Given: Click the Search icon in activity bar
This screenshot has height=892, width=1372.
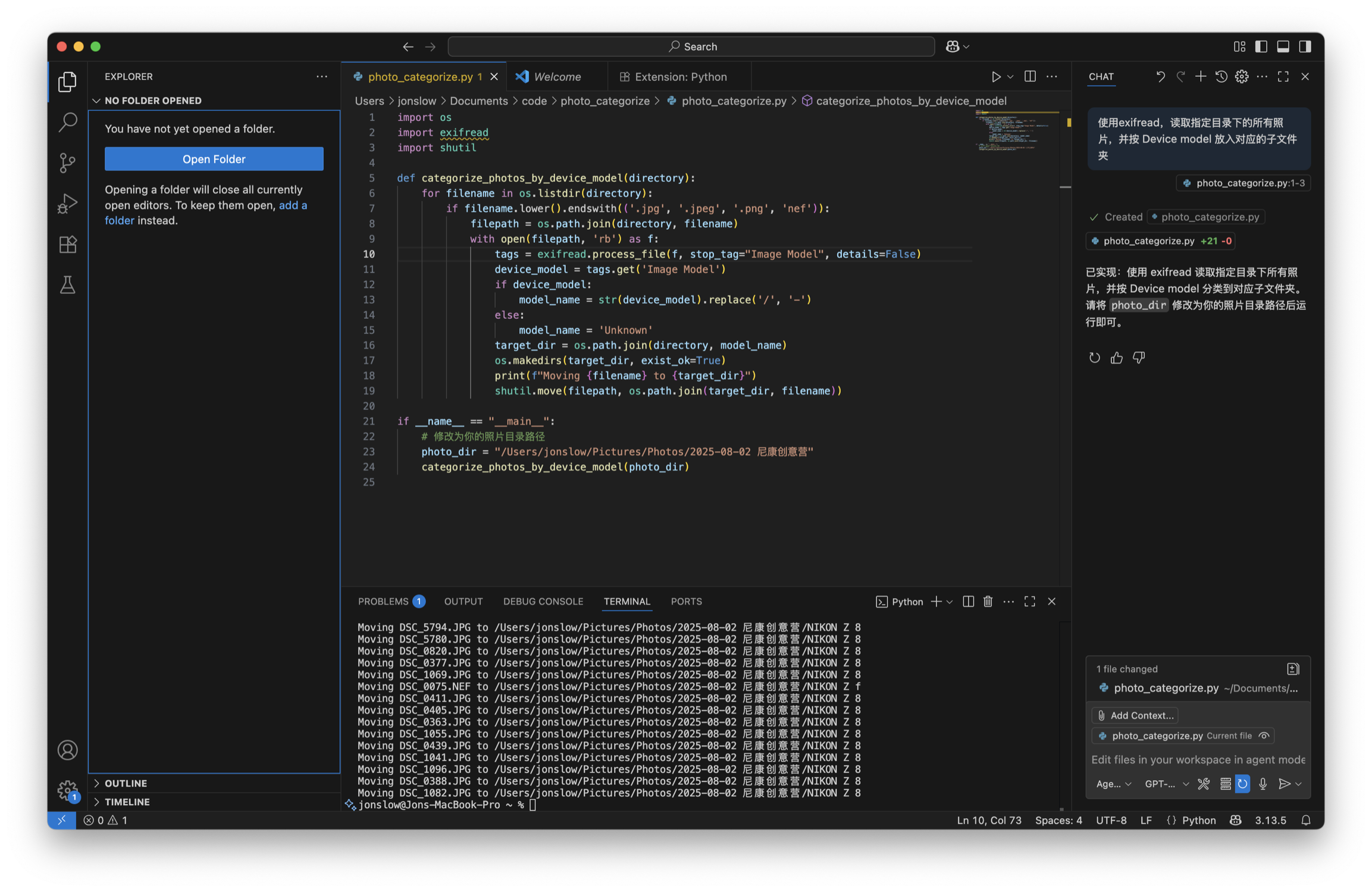Looking at the screenshot, I should coord(68,122).
